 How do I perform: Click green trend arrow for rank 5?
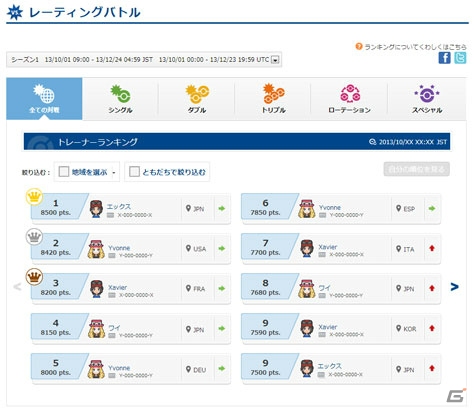pos(222,369)
